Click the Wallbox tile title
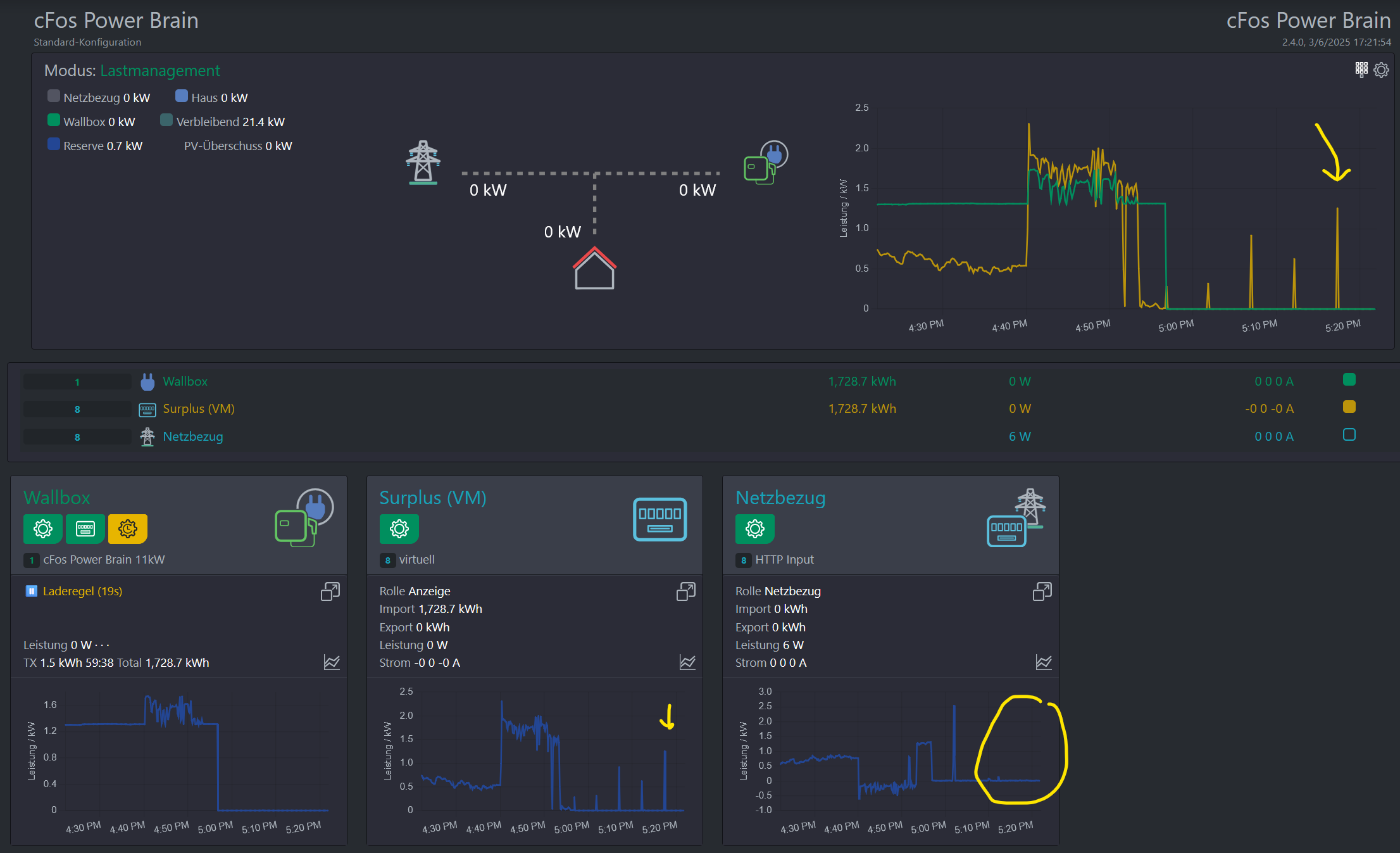The image size is (1400, 853). (x=57, y=498)
